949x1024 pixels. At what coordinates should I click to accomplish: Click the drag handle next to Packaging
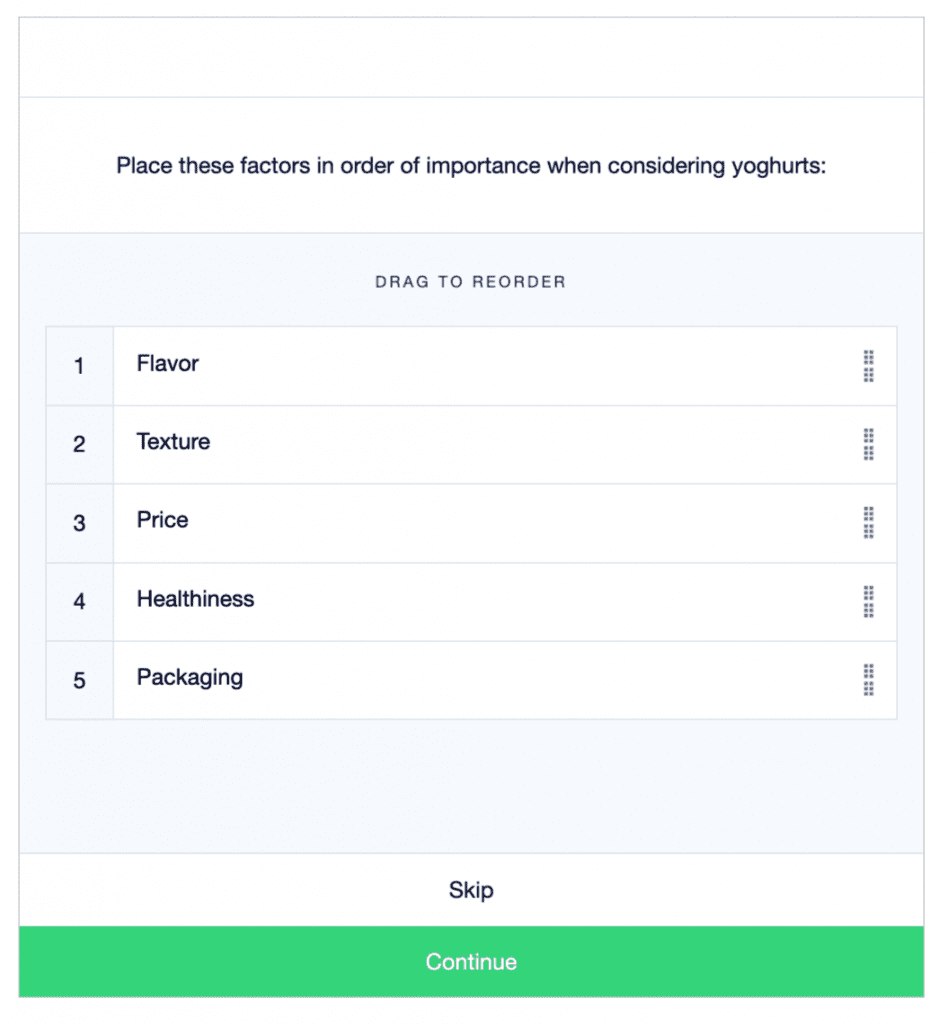[868, 680]
